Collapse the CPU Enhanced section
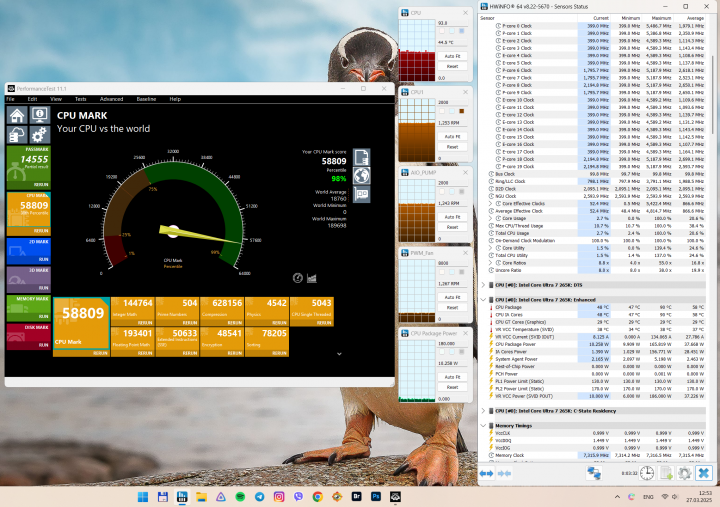720x507 pixels. (483, 299)
